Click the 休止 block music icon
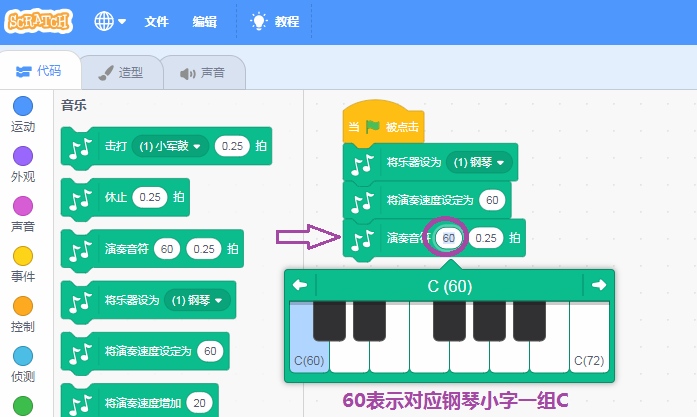This screenshot has height=417, width=697. [x=80, y=200]
